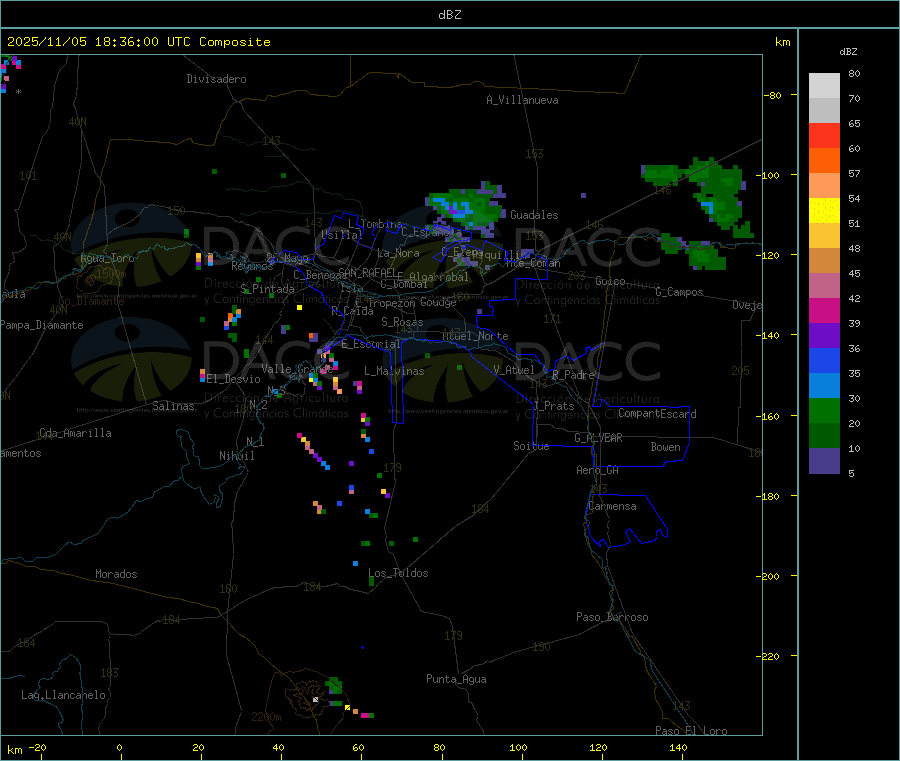Click the La_Nora label
This screenshot has height=761, width=900.
click(398, 253)
